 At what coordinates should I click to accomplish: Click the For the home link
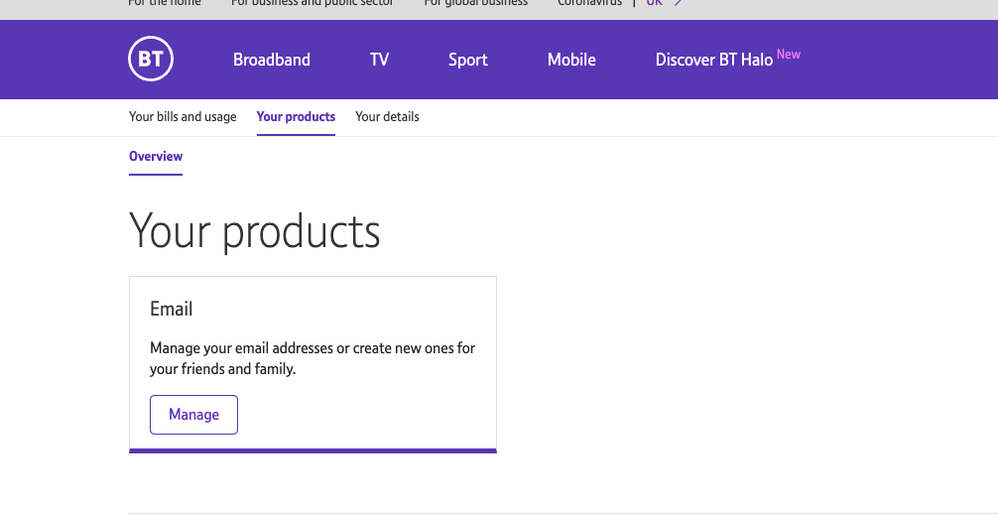pyautogui.click(x=164, y=4)
